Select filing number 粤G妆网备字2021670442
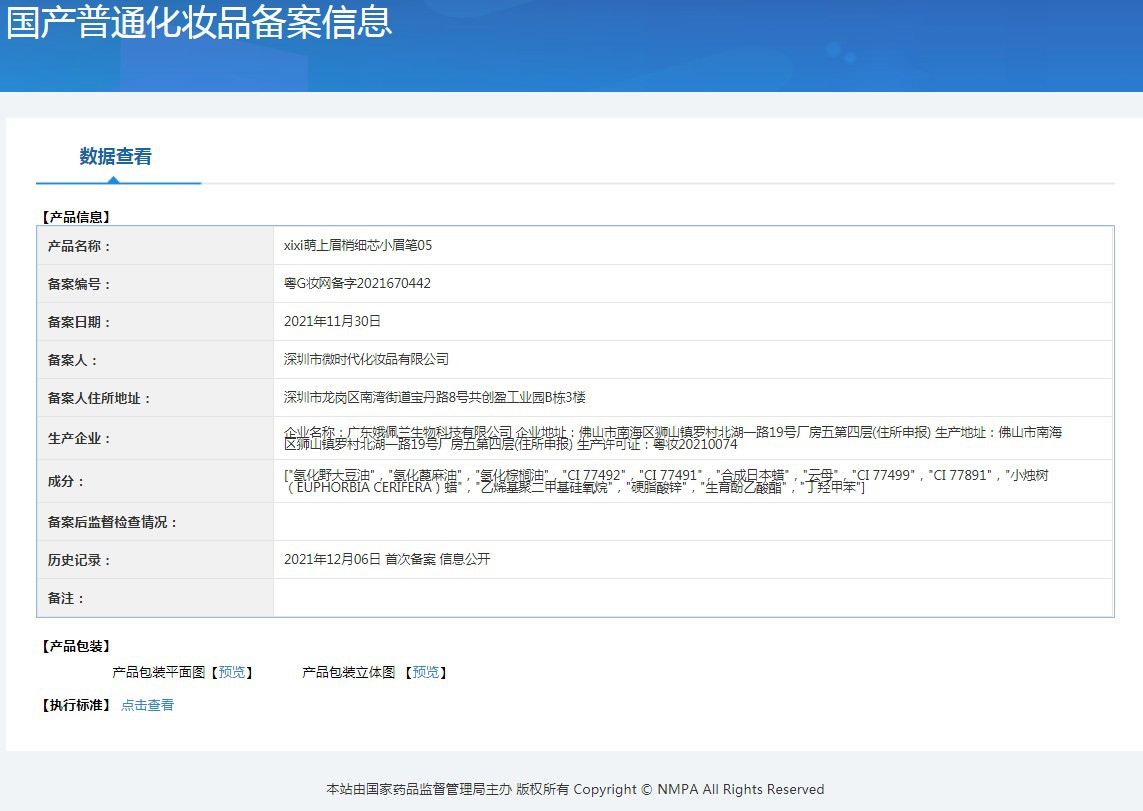This screenshot has width=1143, height=811. 357,283
